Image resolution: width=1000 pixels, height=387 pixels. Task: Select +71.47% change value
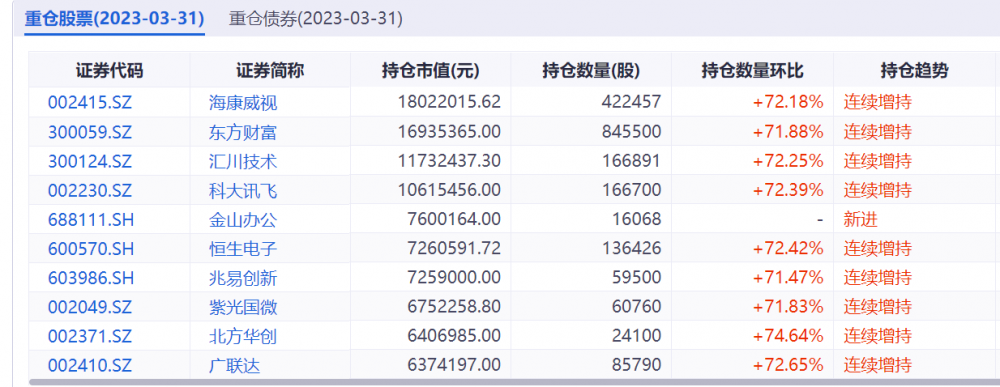click(788, 278)
